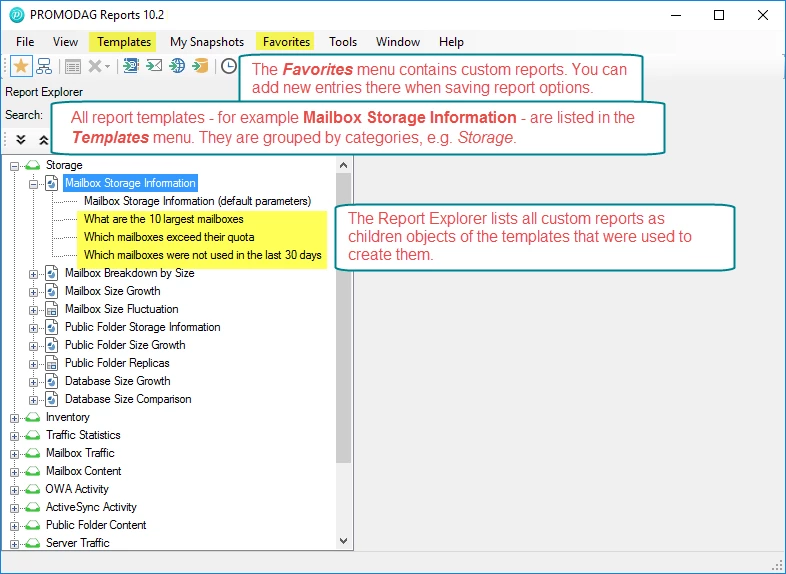Expand the Mailbox Size Fluctuation node
Image resolution: width=786 pixels, height=574 pixels.
click(34, 310)
